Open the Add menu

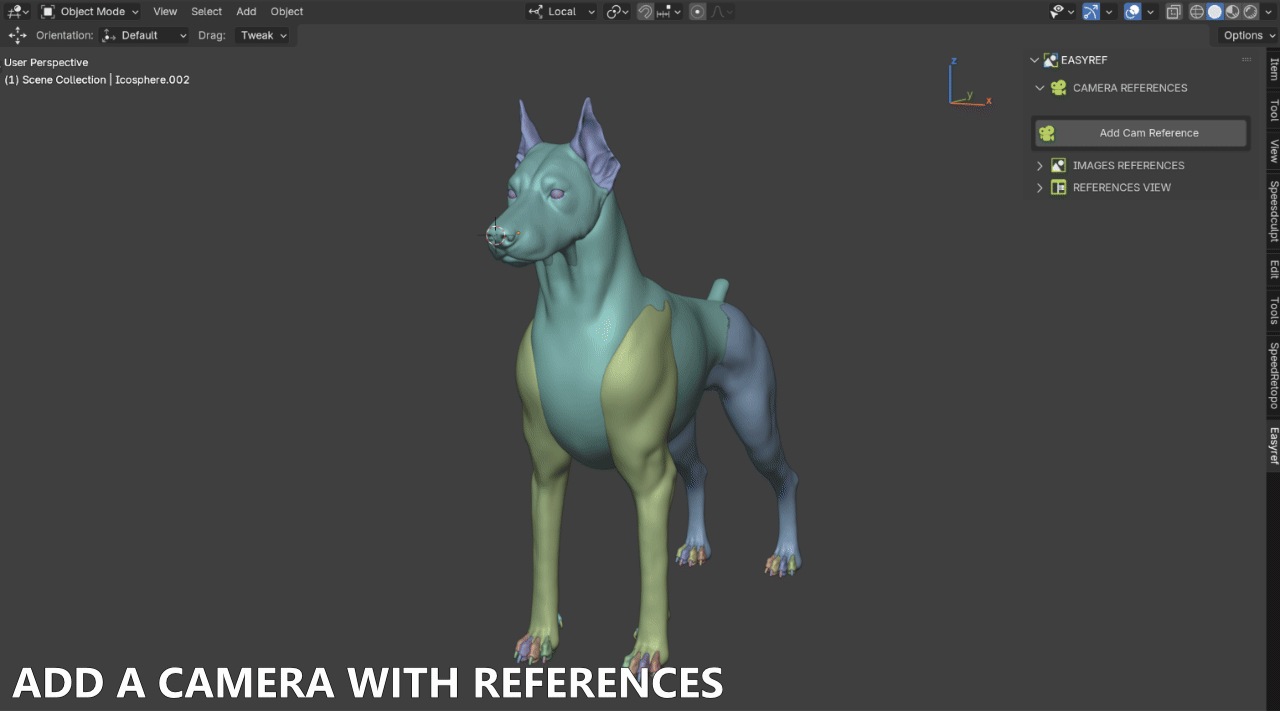[x=246, y=11]
